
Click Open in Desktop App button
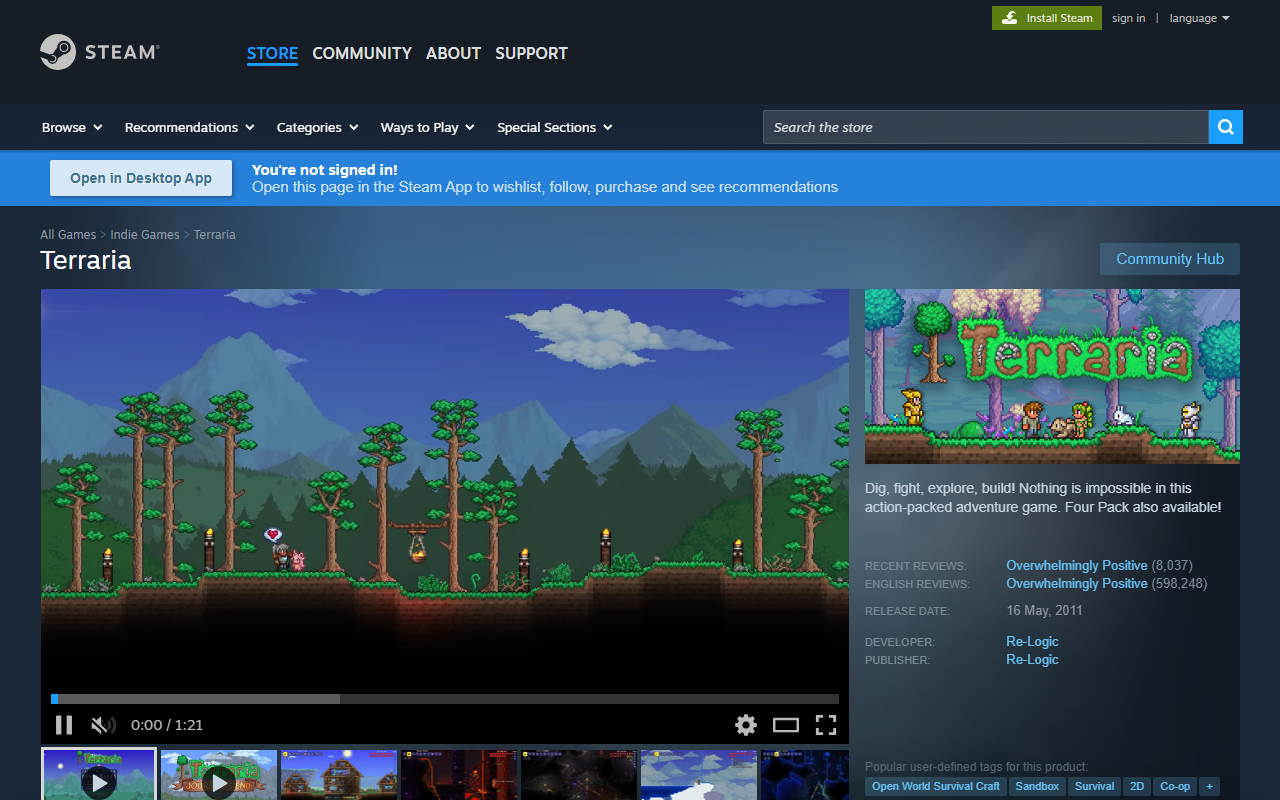coord(141,178)
